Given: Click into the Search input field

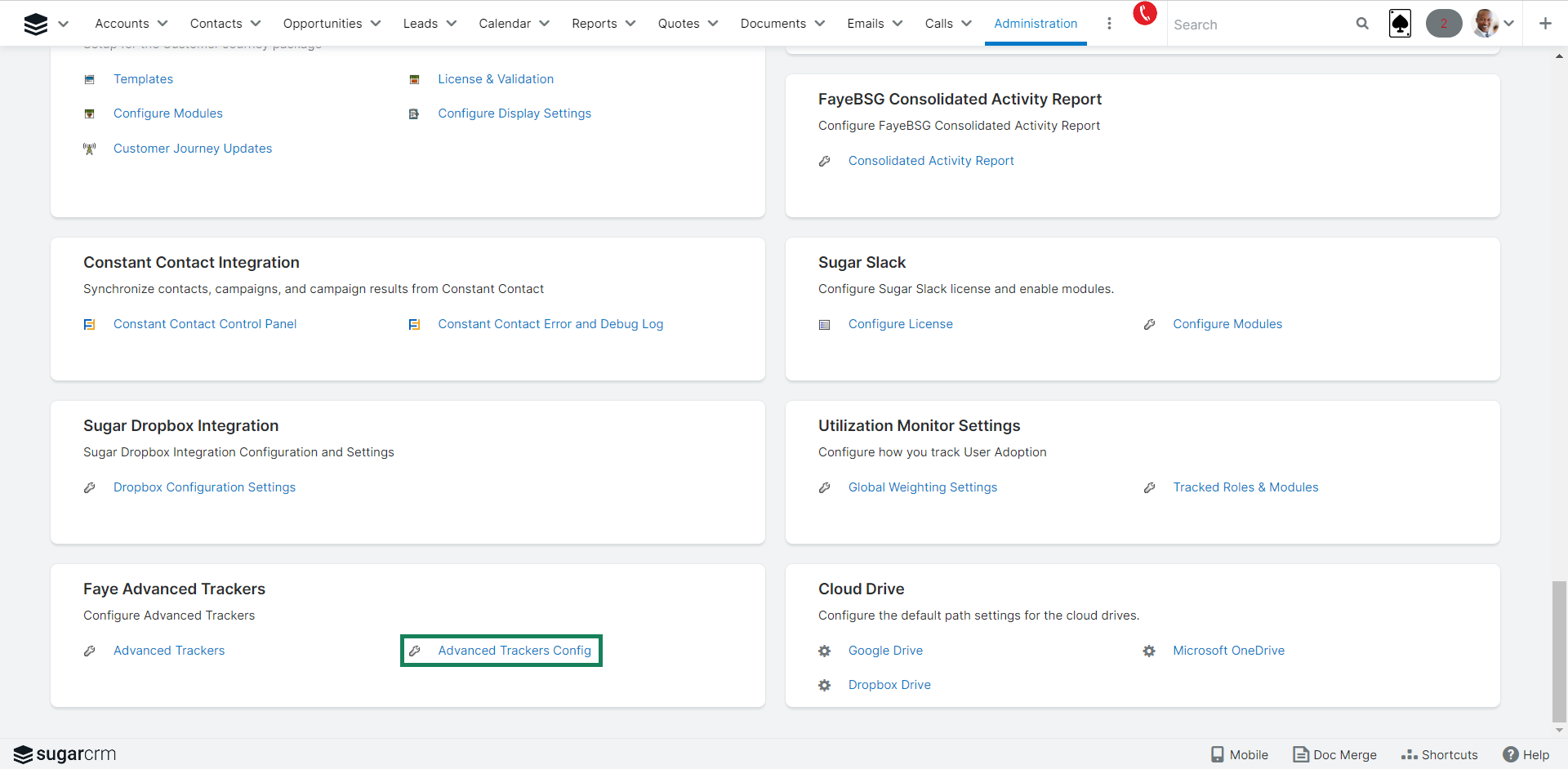Looking at the screenshot, I should click(1258, 24).
